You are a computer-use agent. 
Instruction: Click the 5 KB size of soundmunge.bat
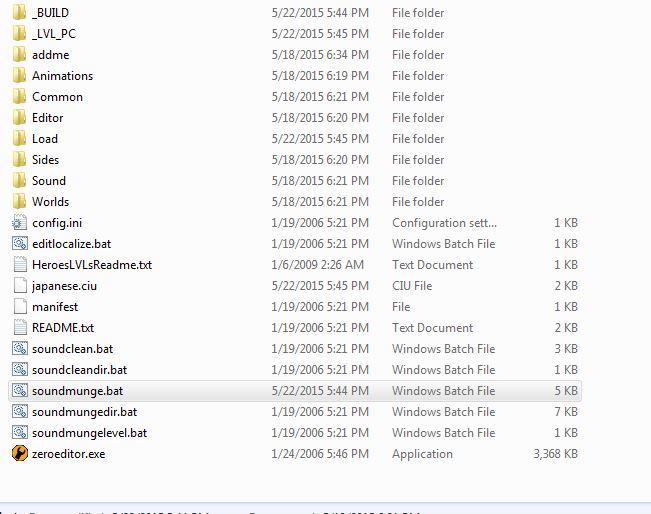(566, 391)
